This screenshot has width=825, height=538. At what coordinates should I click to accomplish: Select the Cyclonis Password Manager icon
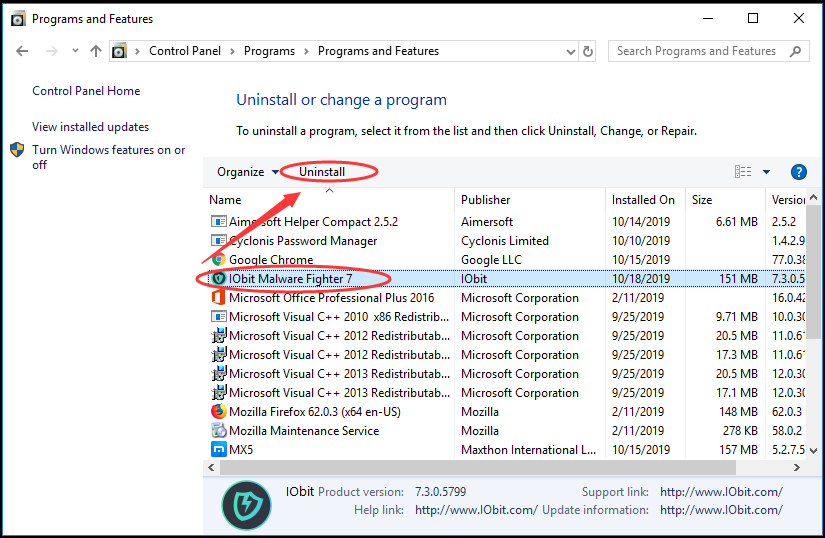[x=218, y=240]
